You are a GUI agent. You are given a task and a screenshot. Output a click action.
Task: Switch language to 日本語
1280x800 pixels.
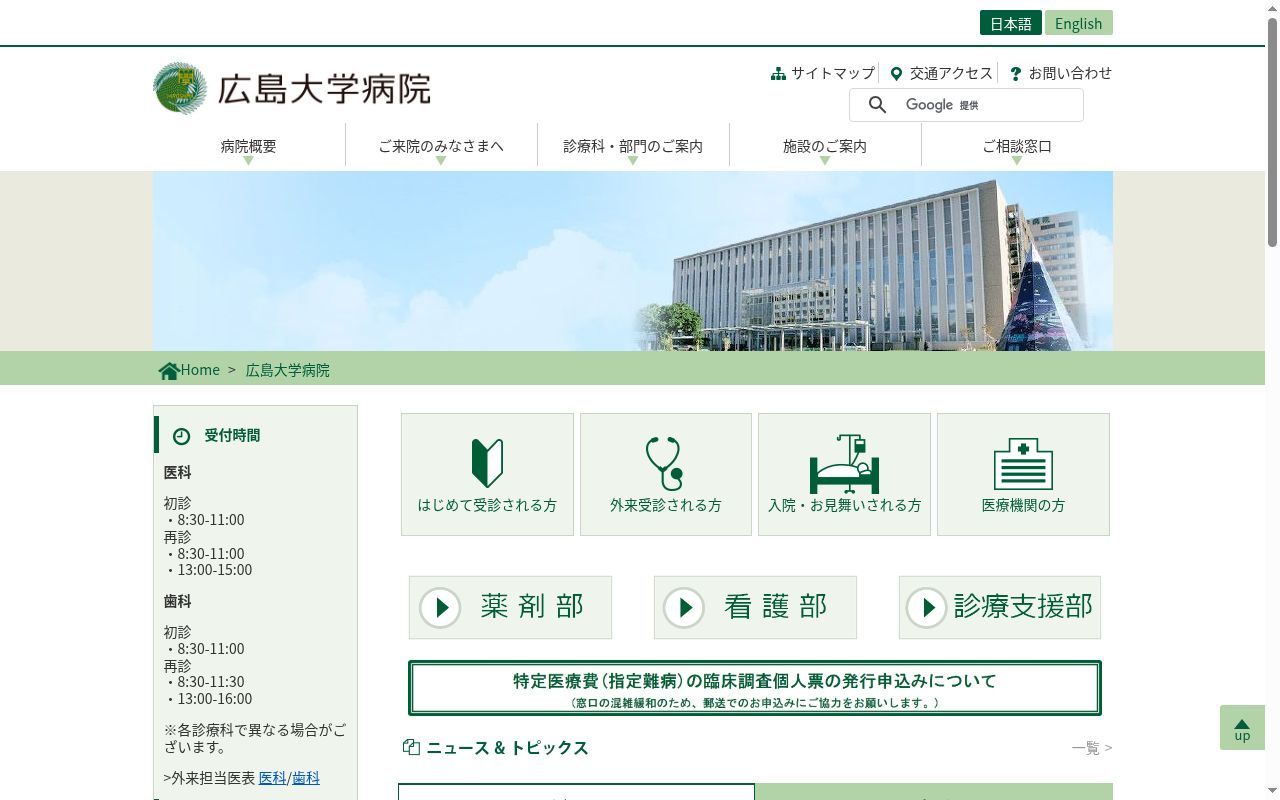(x=1011, y=23)
